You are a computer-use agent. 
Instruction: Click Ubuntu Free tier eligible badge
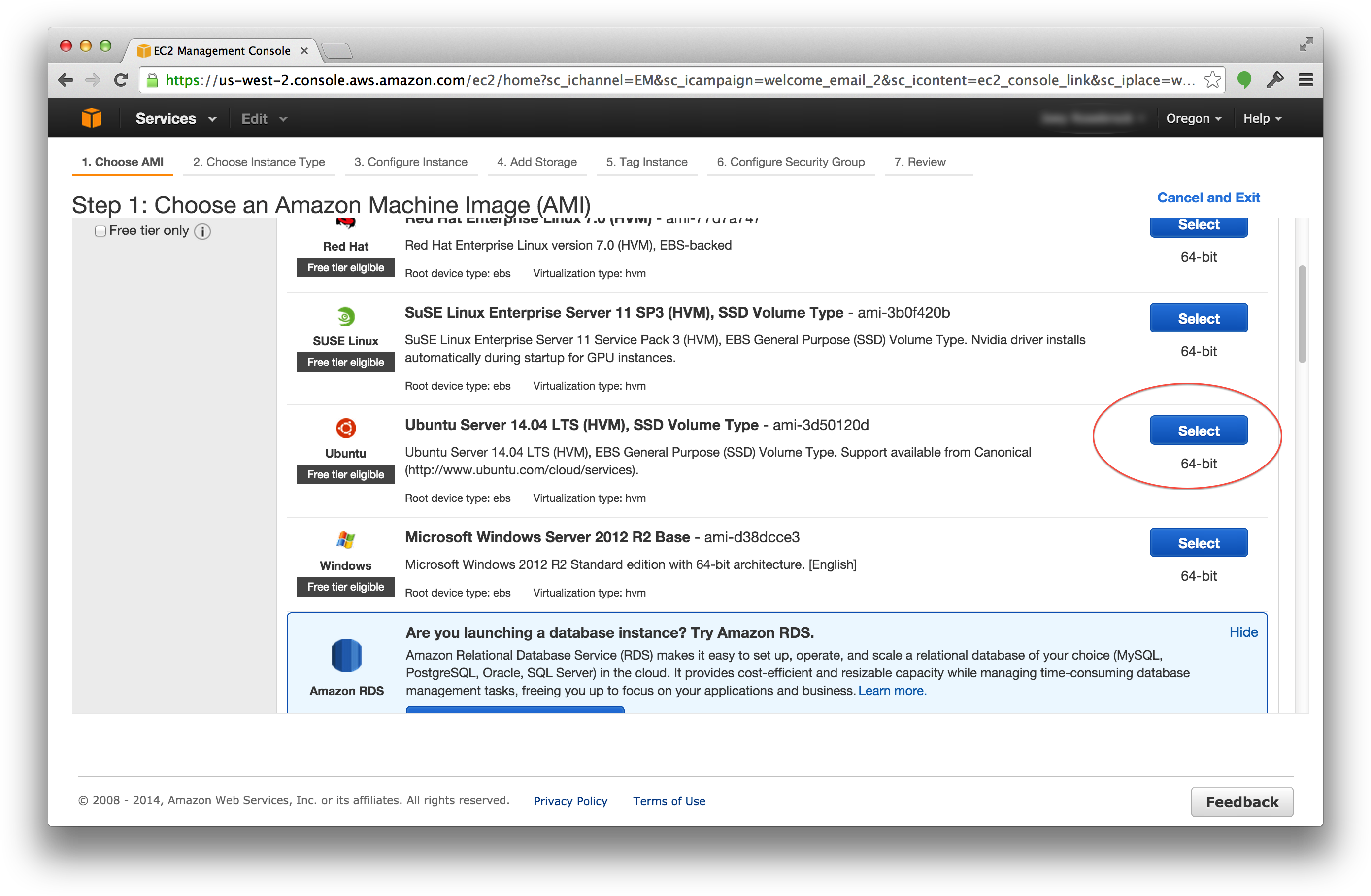pos(346,474)
